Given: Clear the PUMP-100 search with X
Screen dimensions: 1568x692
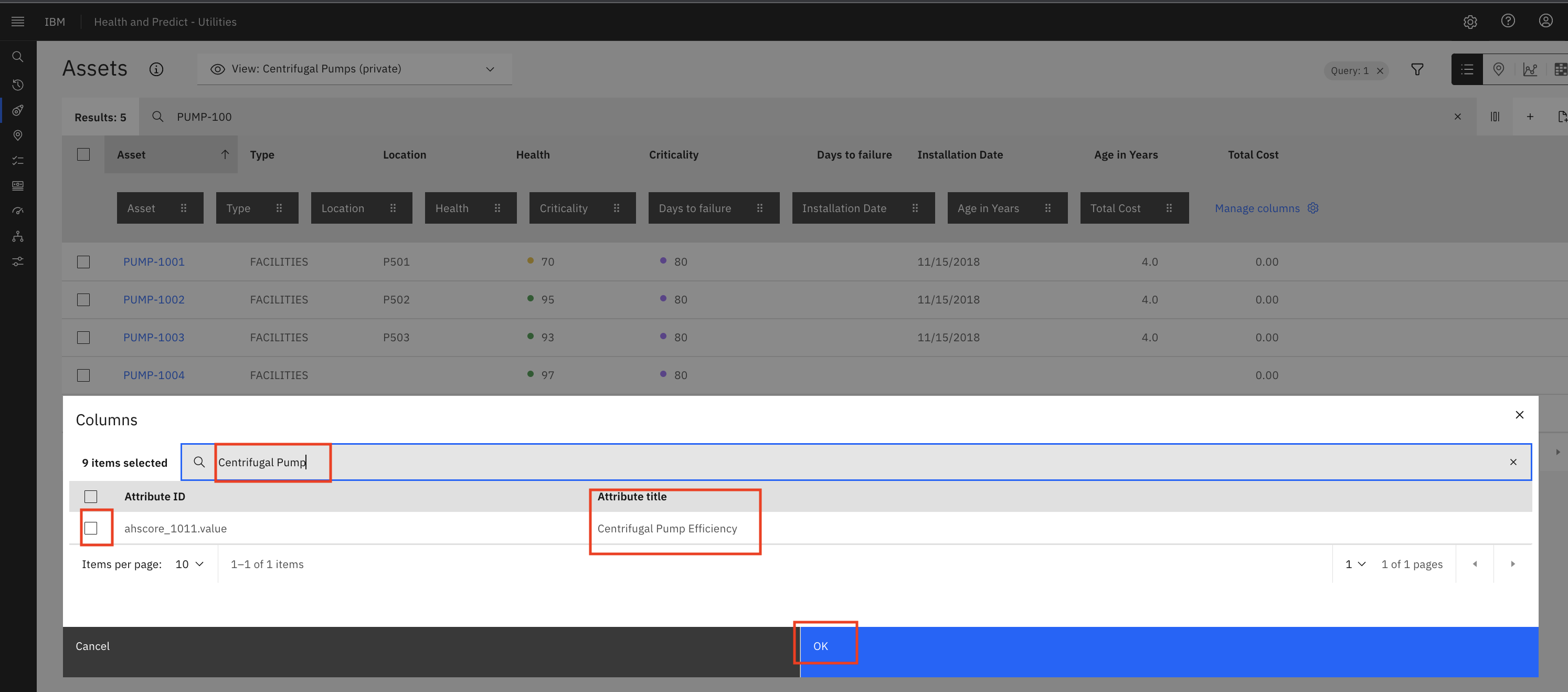Looking at the screenshot, I should tap(1457, 117).
